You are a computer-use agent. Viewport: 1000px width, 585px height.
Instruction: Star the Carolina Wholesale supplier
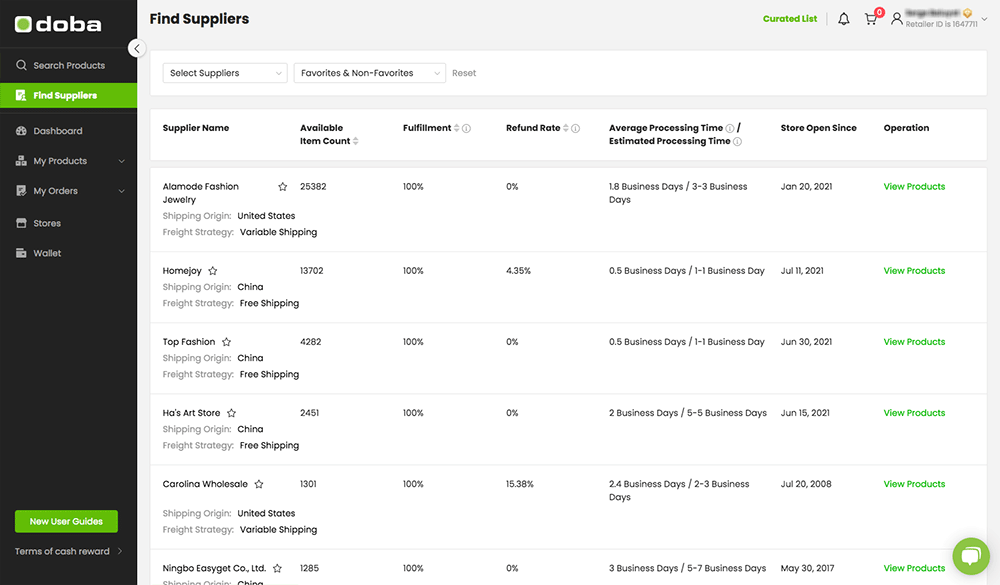(x=259, y=484)
